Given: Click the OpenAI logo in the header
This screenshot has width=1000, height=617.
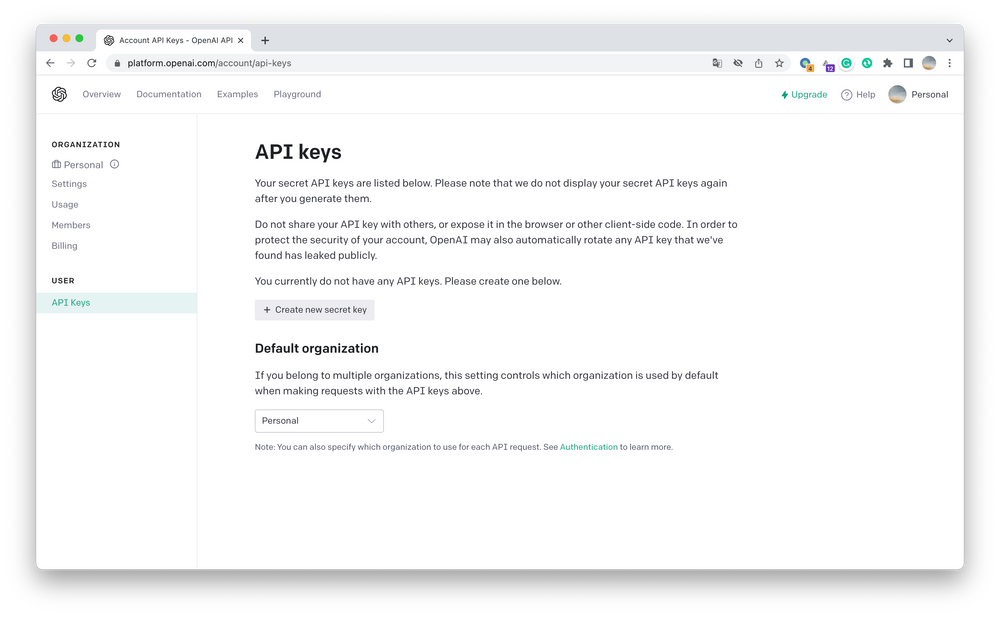Looking at the screenshot, I should [x=59, y=94].
